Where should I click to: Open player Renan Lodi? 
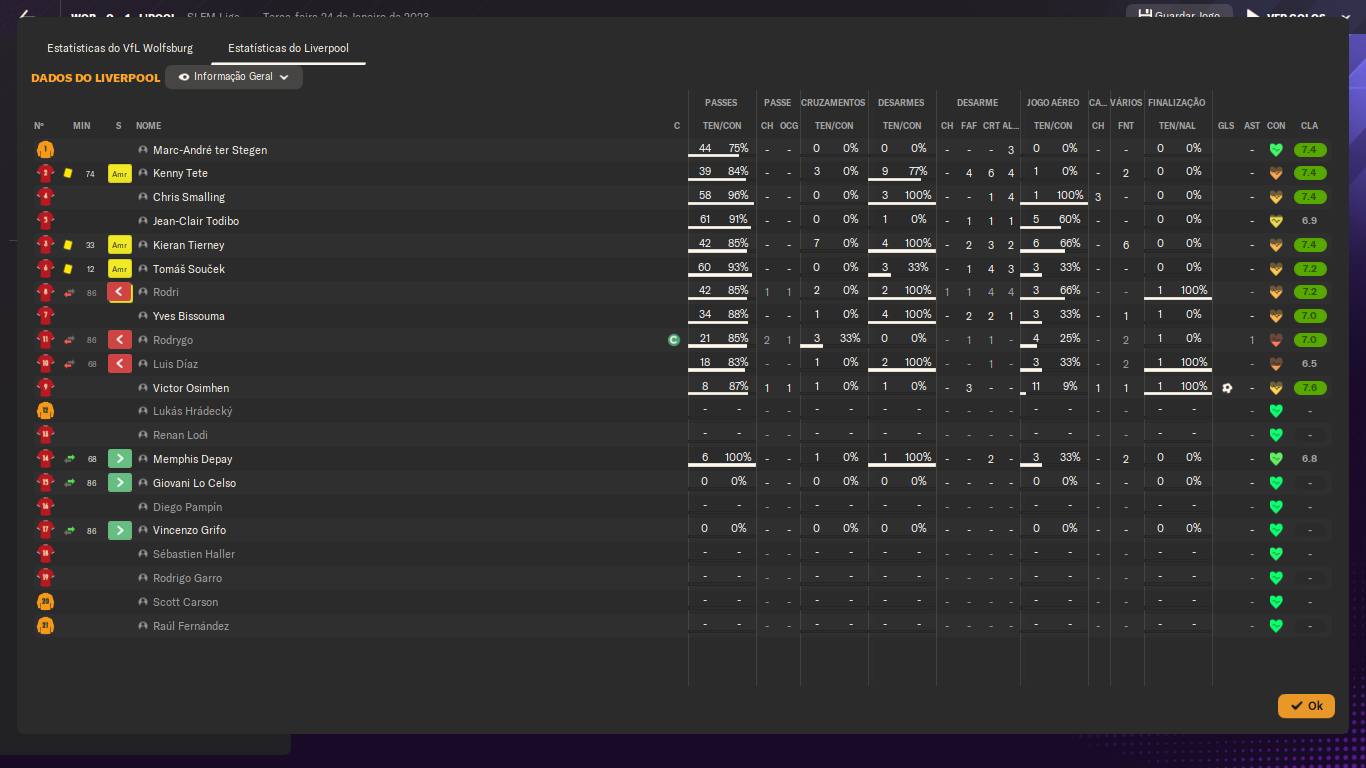pyautogui.click(x=182, y=435)
